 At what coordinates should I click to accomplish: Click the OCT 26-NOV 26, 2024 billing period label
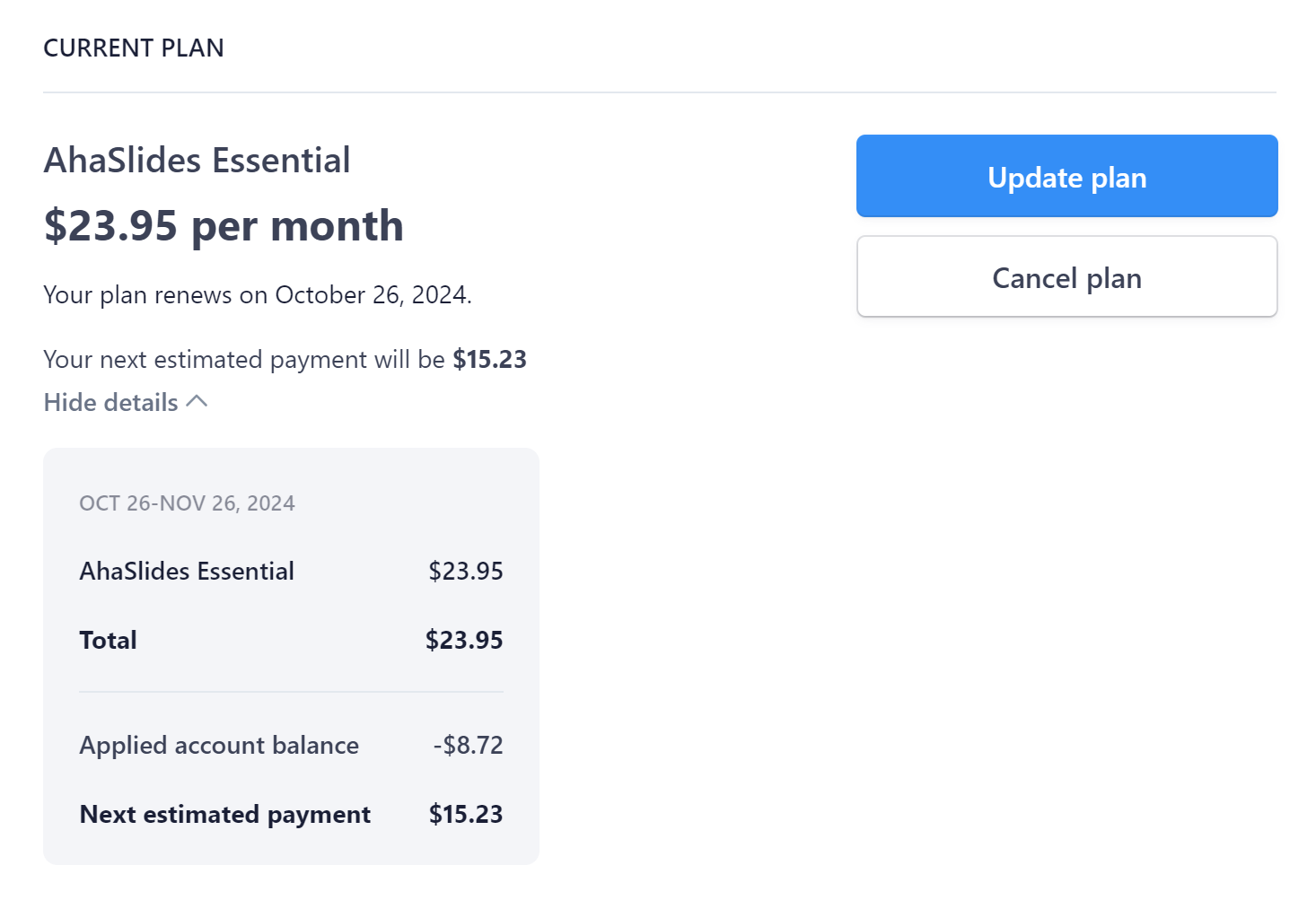[x=187, y=503]
